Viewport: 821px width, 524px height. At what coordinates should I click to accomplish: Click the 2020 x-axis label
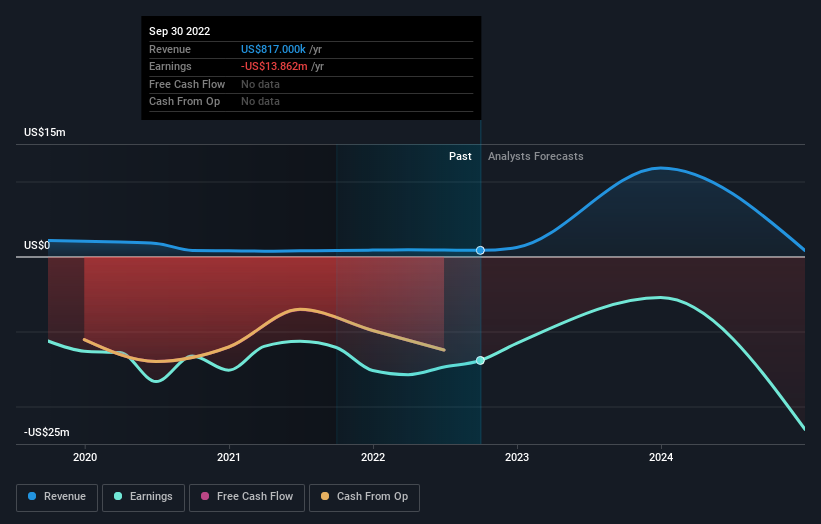tap(85, 458)
